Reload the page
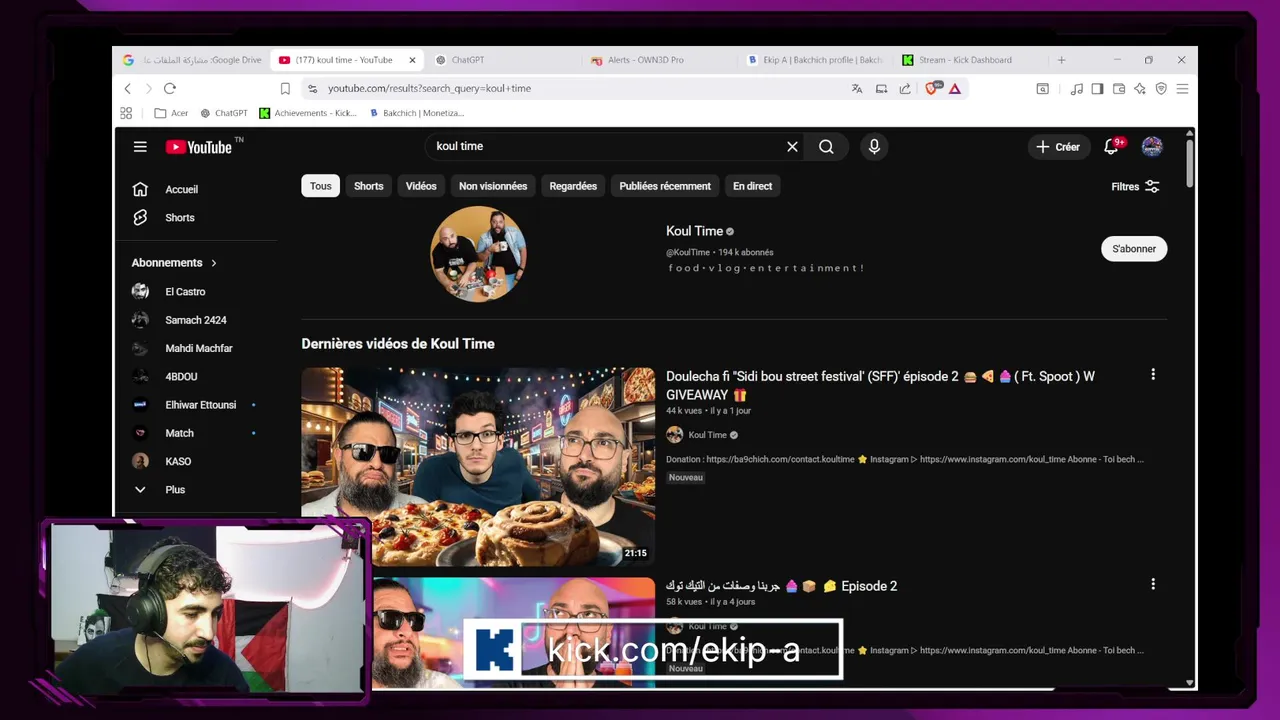The image size is (1280, 720). coord(170,88)
